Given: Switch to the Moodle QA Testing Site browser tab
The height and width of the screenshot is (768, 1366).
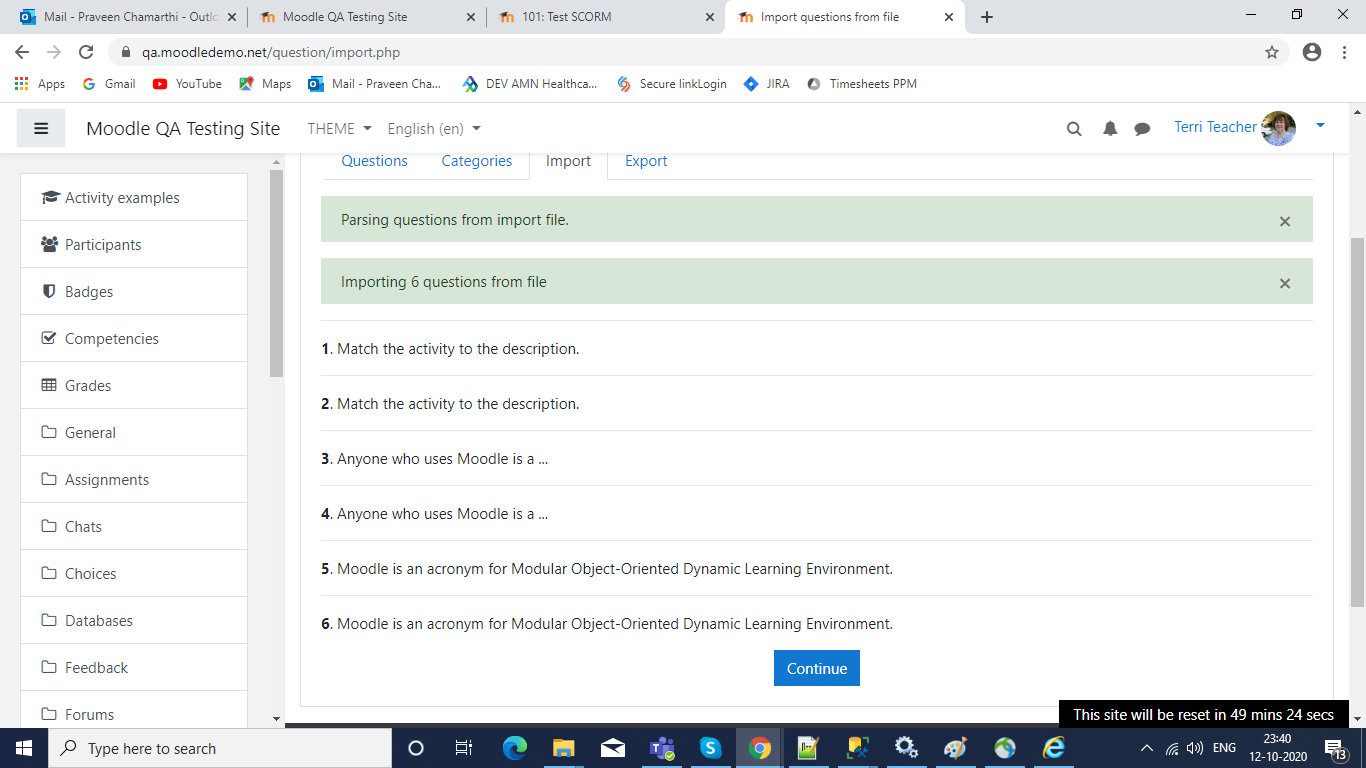Looking at the screenshot, I should point(368,17).
